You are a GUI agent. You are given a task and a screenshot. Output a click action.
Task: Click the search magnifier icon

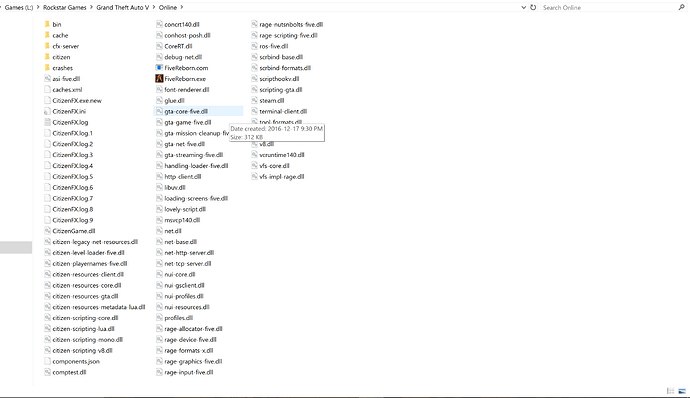click(x=681, y=7)
